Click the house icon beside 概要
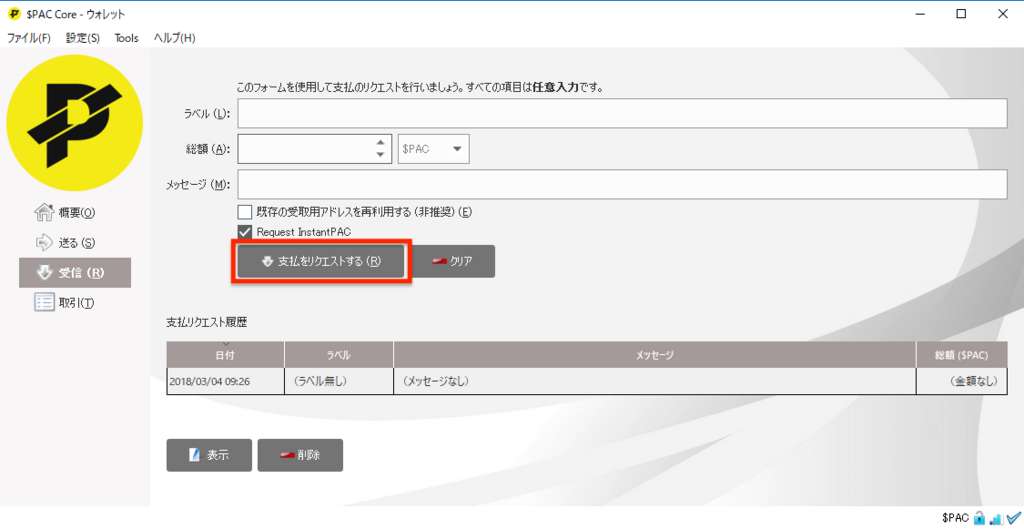The image size is (1024, 529). click(44, 212)
